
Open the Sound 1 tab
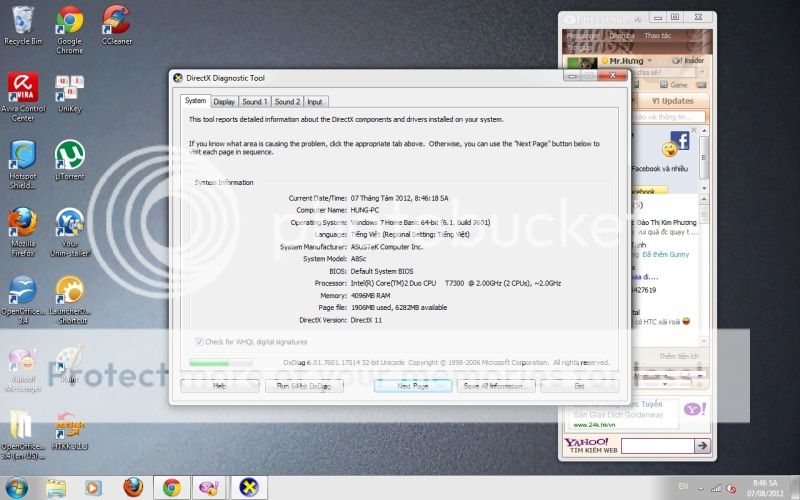255,102
